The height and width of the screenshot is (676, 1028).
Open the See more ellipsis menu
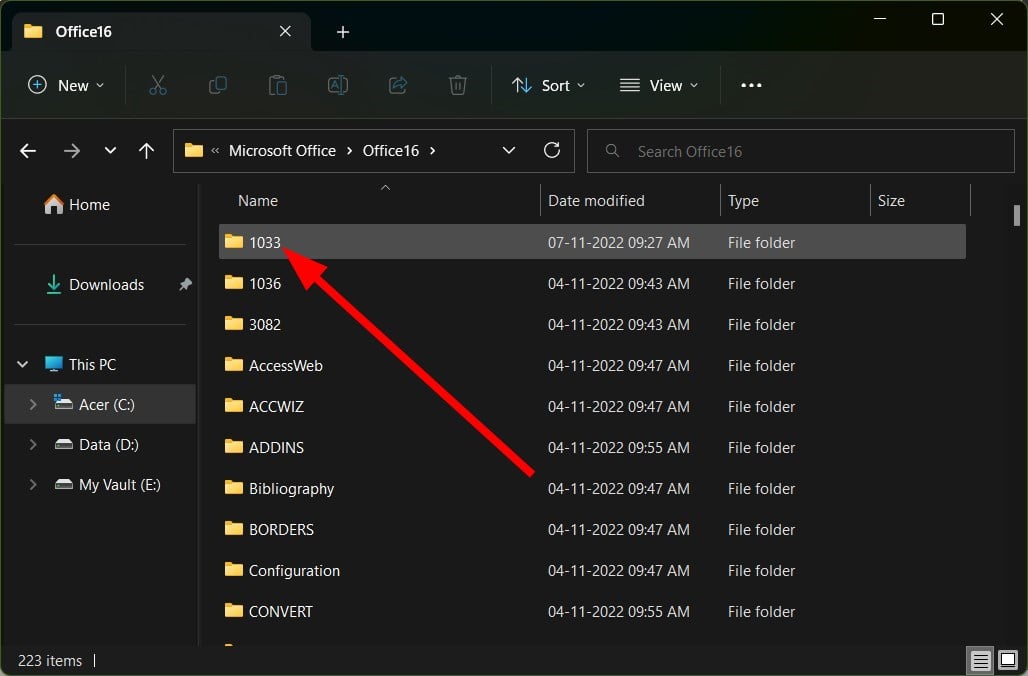751,85
